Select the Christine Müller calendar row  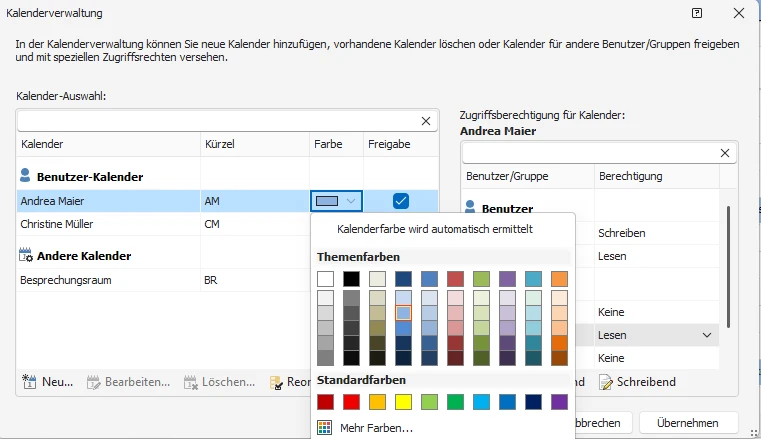click(x=164, y=224)
